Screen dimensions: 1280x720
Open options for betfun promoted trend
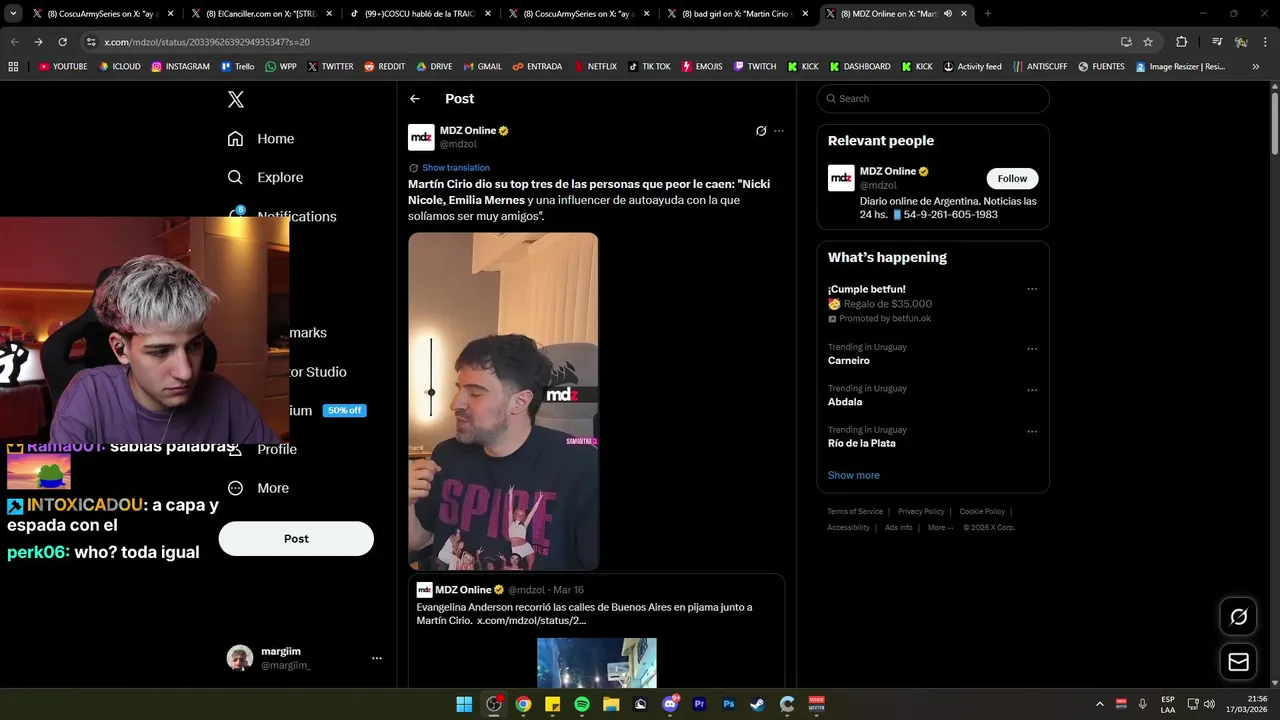coord(1032,289)
